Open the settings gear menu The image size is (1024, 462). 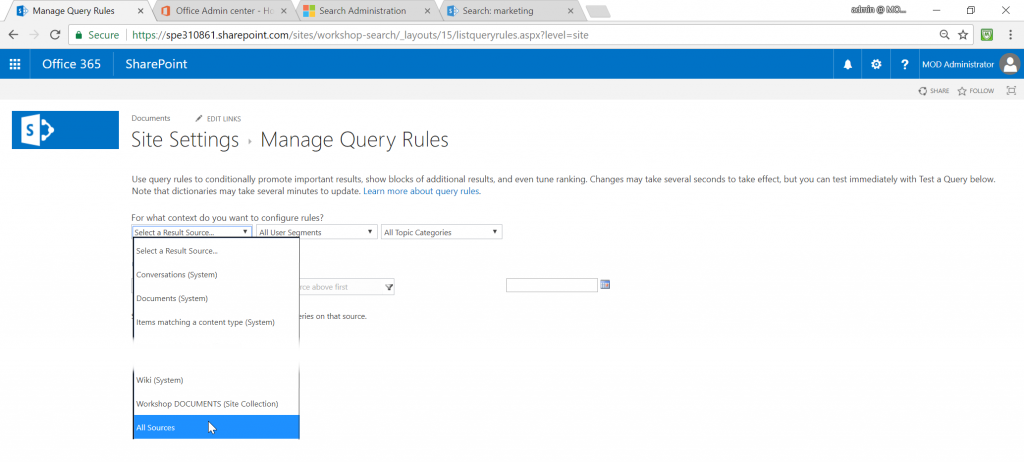click(x=876, y=64)
